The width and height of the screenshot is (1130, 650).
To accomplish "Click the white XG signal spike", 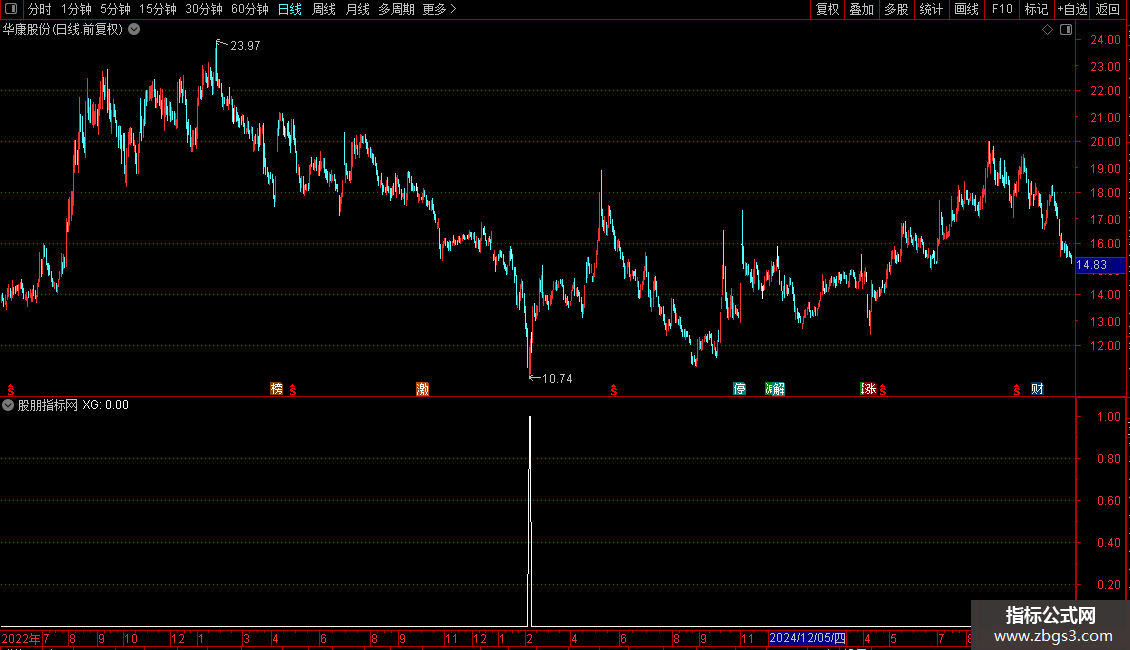I will tap(530, 520).
